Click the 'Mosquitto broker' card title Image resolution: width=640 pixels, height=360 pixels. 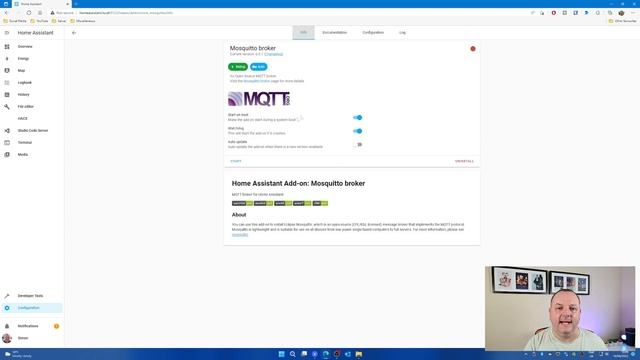(x=253, y=48)
